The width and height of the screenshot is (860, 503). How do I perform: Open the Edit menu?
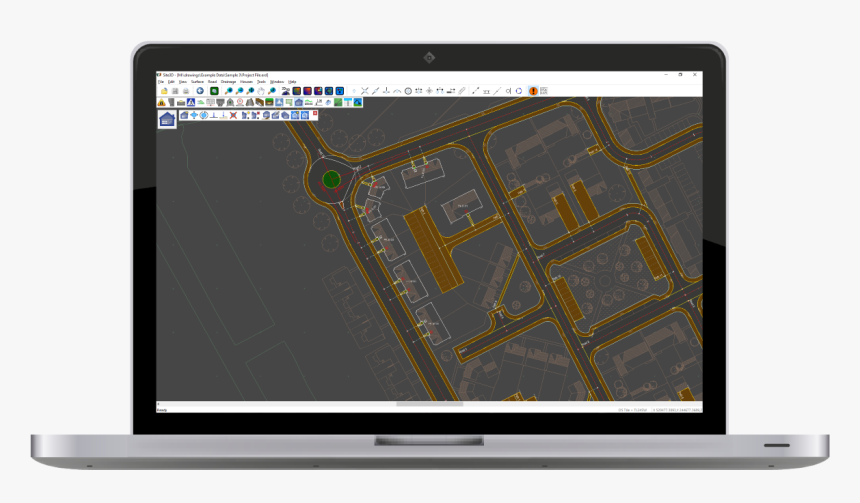[171, 82]
